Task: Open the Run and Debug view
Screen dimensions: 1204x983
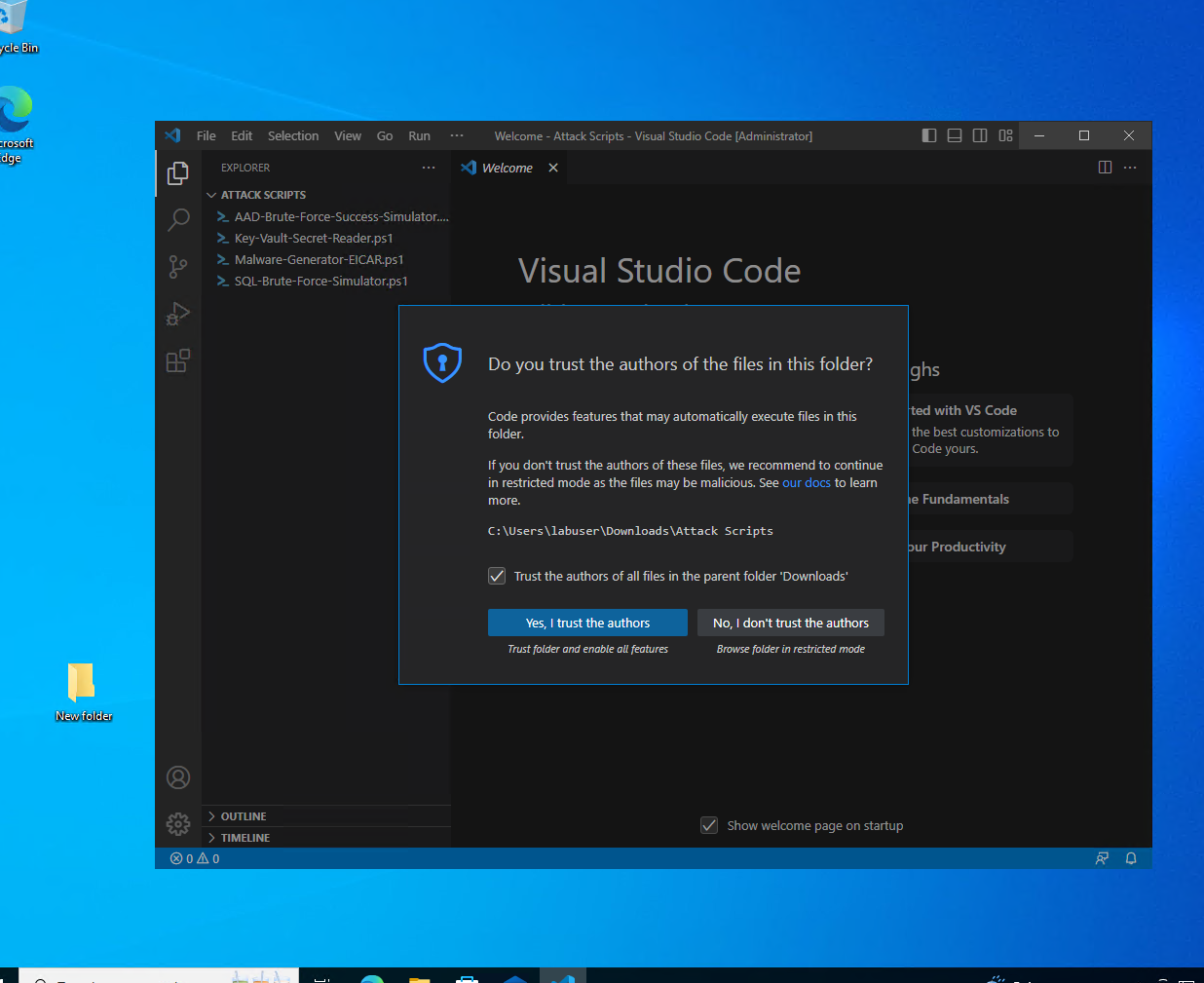Action: point(178,314)
